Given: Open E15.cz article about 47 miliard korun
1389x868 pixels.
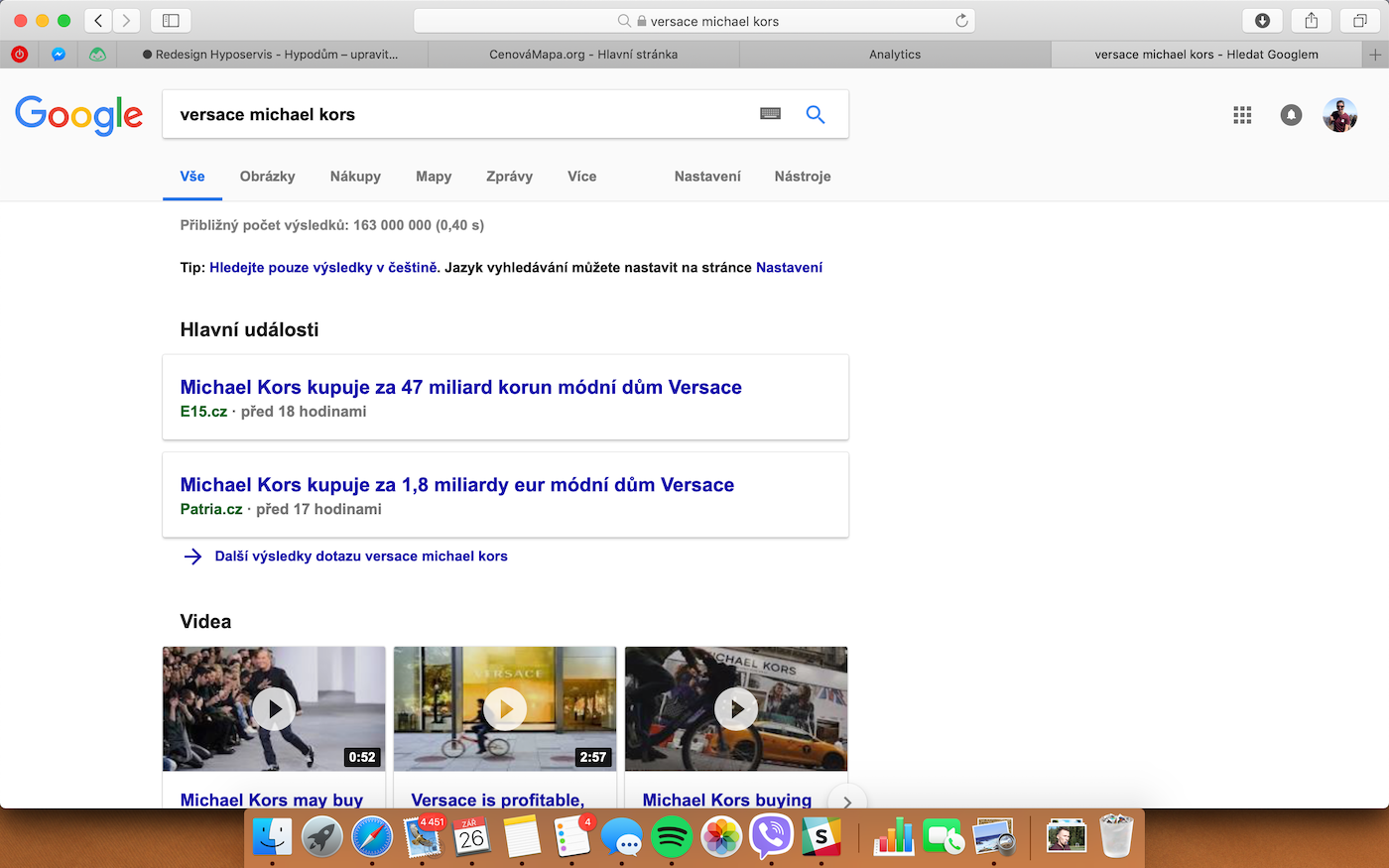Looking at the screenshot, I should pos(461,387).
